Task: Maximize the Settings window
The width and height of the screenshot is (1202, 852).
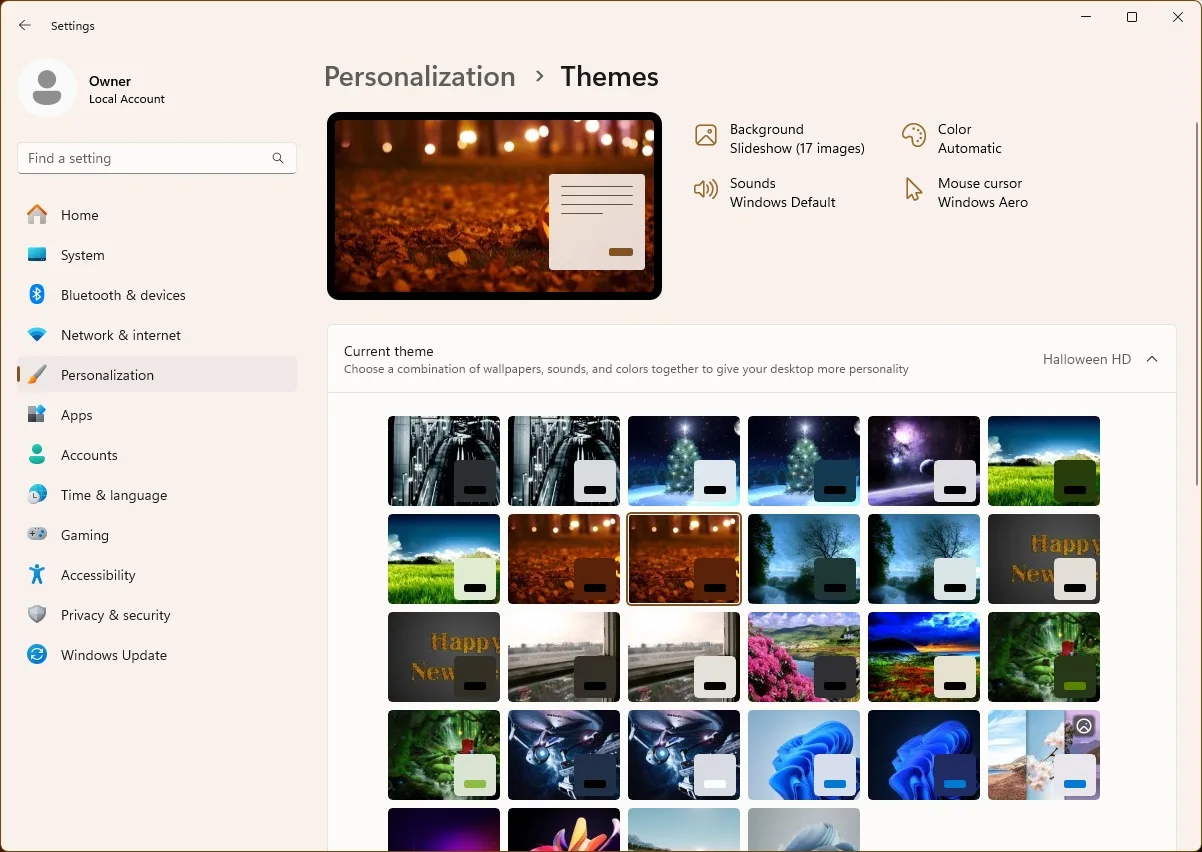Action: coord(1132,17)
